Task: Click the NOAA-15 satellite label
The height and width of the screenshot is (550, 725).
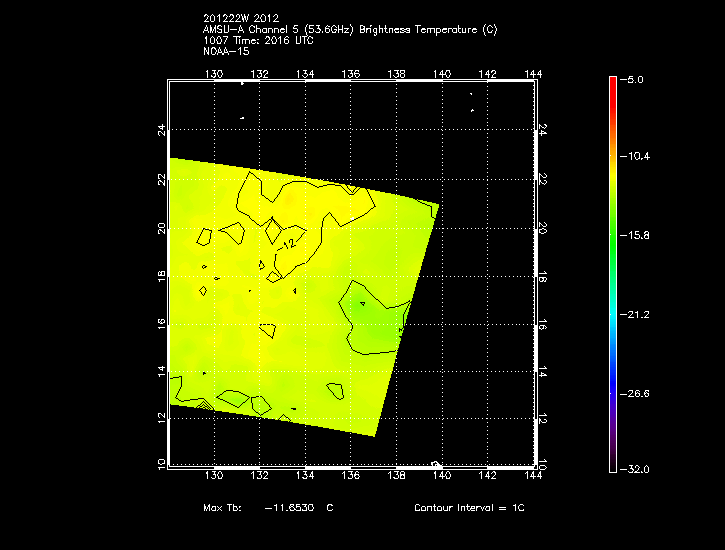Action: pos(227,50)
